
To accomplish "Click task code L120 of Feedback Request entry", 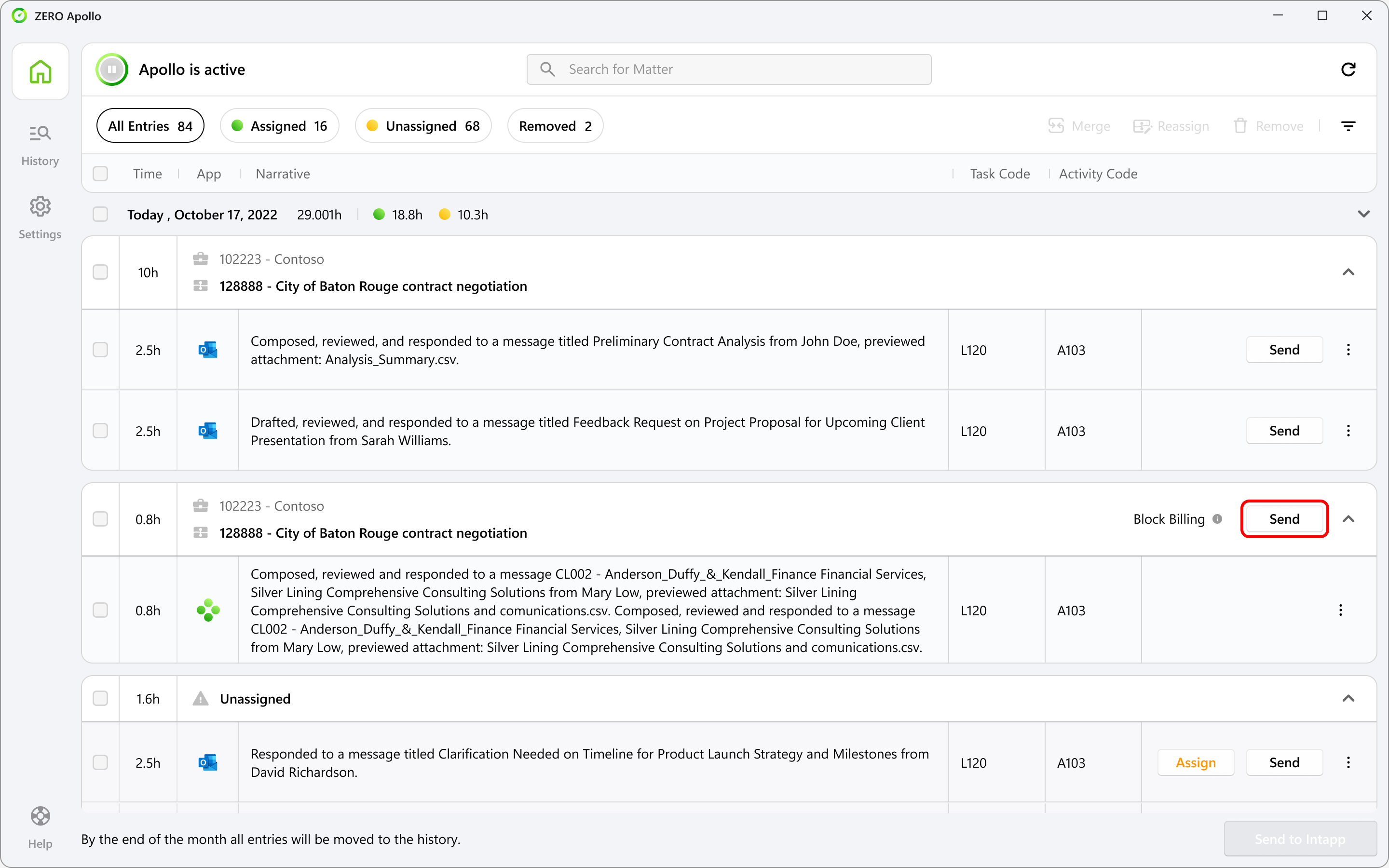I will pyautogui.click(x=973, y=431).
